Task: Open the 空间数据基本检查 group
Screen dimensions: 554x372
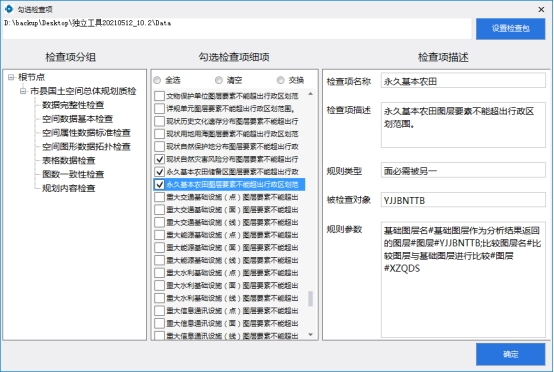Action: 77,119
